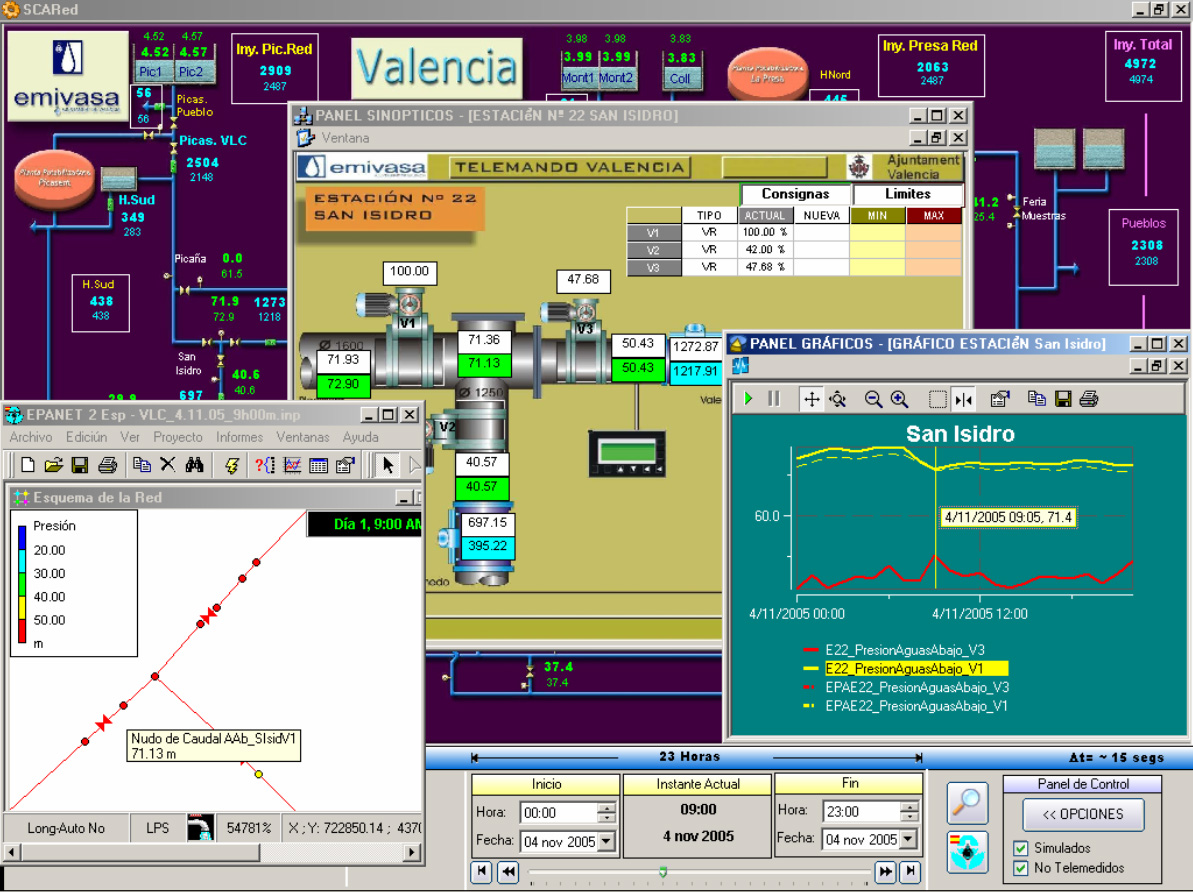Zoom in on the San Isidro chart
Image resolution: width=1193 pixels, height=892 pixels.
(x=899, y=399)
